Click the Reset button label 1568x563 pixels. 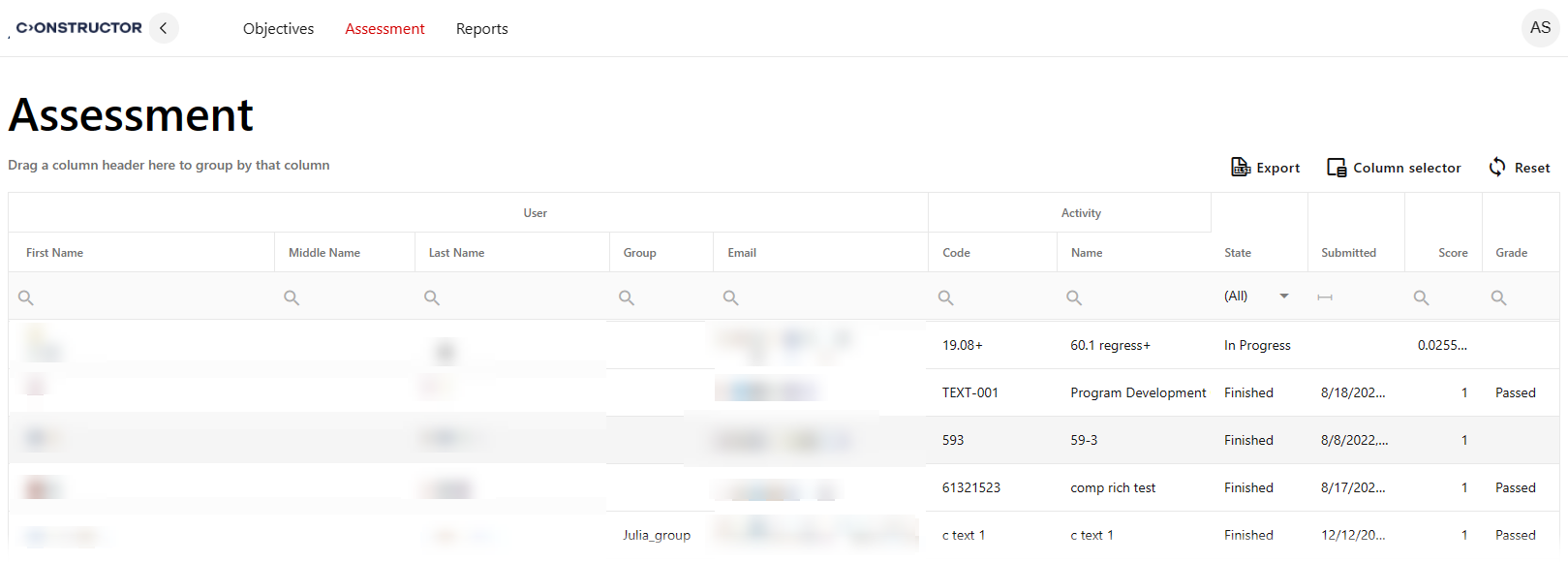click(1532, 168)
